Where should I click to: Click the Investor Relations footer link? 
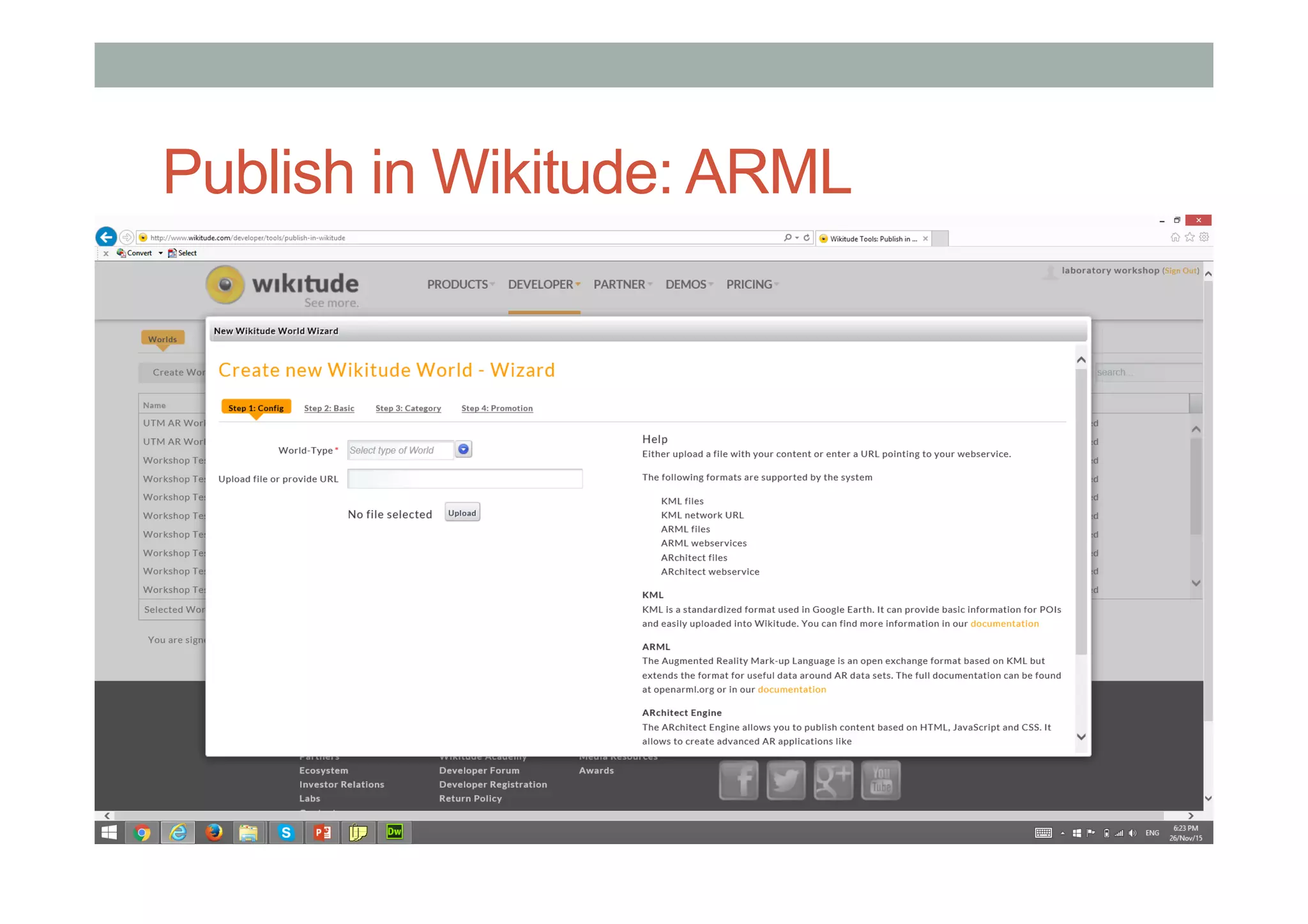tap(342, 785)
